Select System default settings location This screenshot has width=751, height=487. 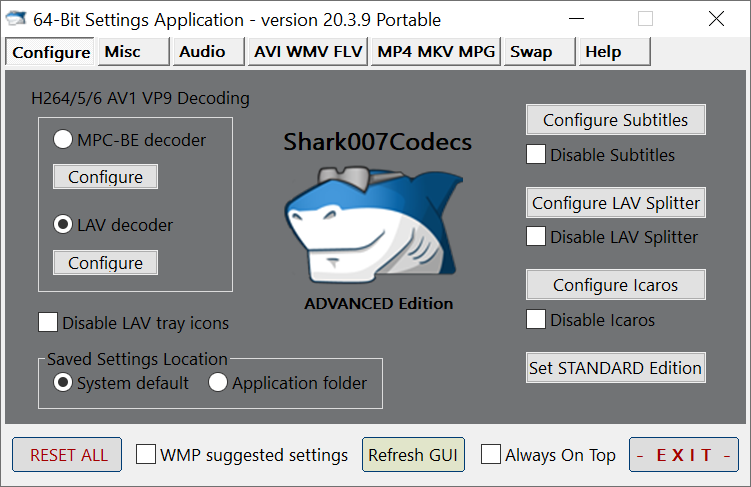point(63,383)
